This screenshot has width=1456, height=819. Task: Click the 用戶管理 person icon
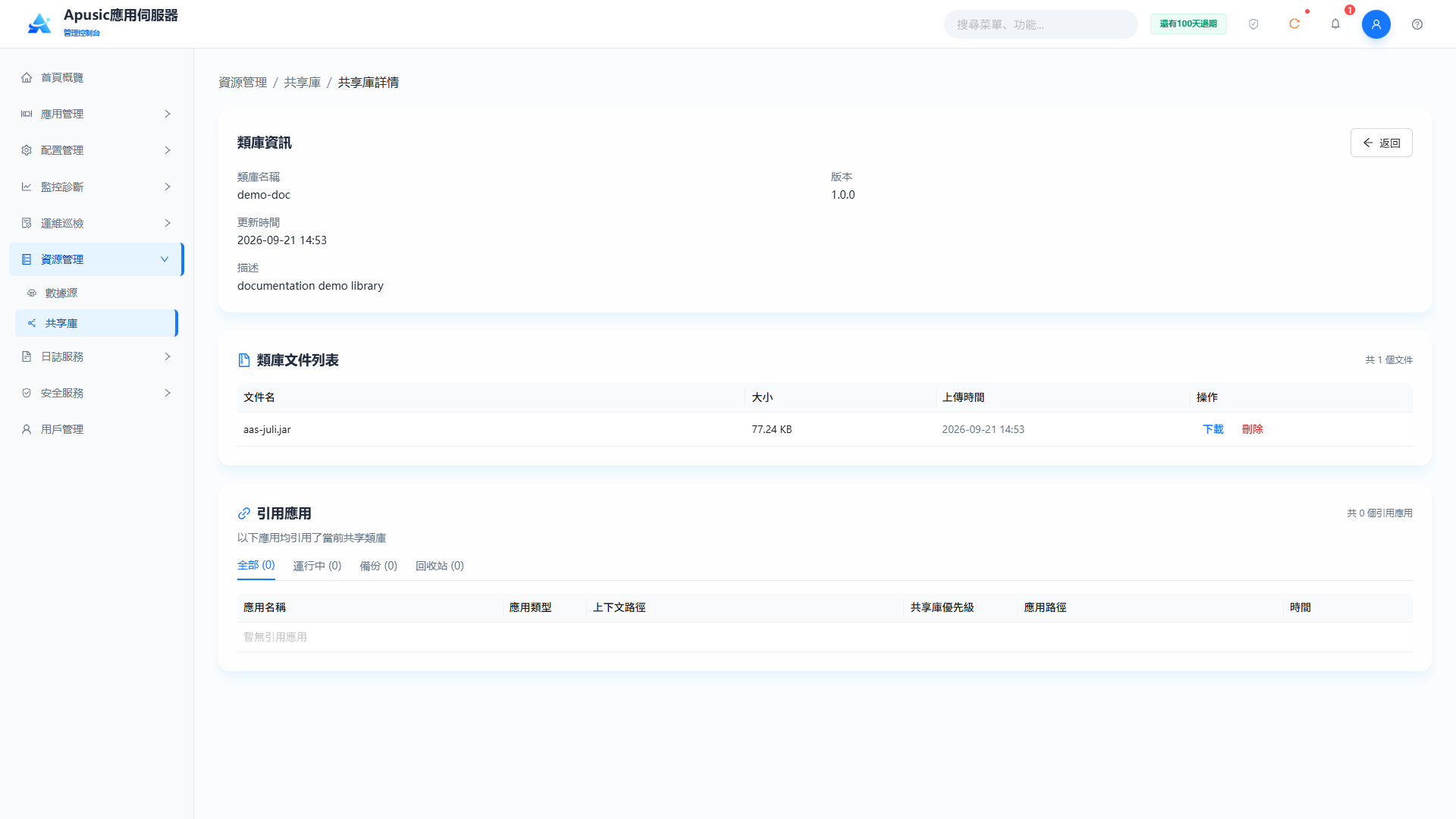tap(27, 429)
